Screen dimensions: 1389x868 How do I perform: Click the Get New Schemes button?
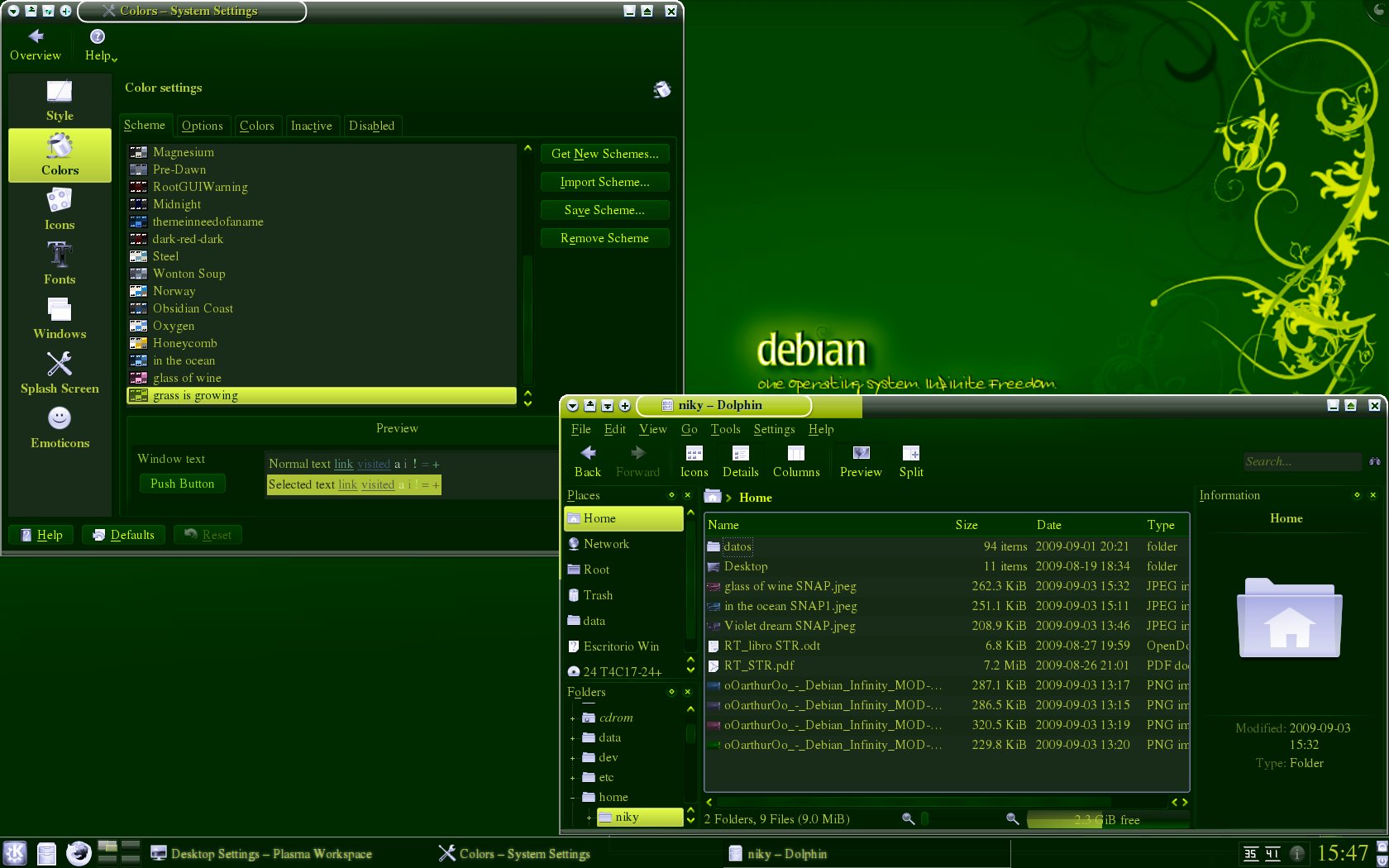click(604, 154)
